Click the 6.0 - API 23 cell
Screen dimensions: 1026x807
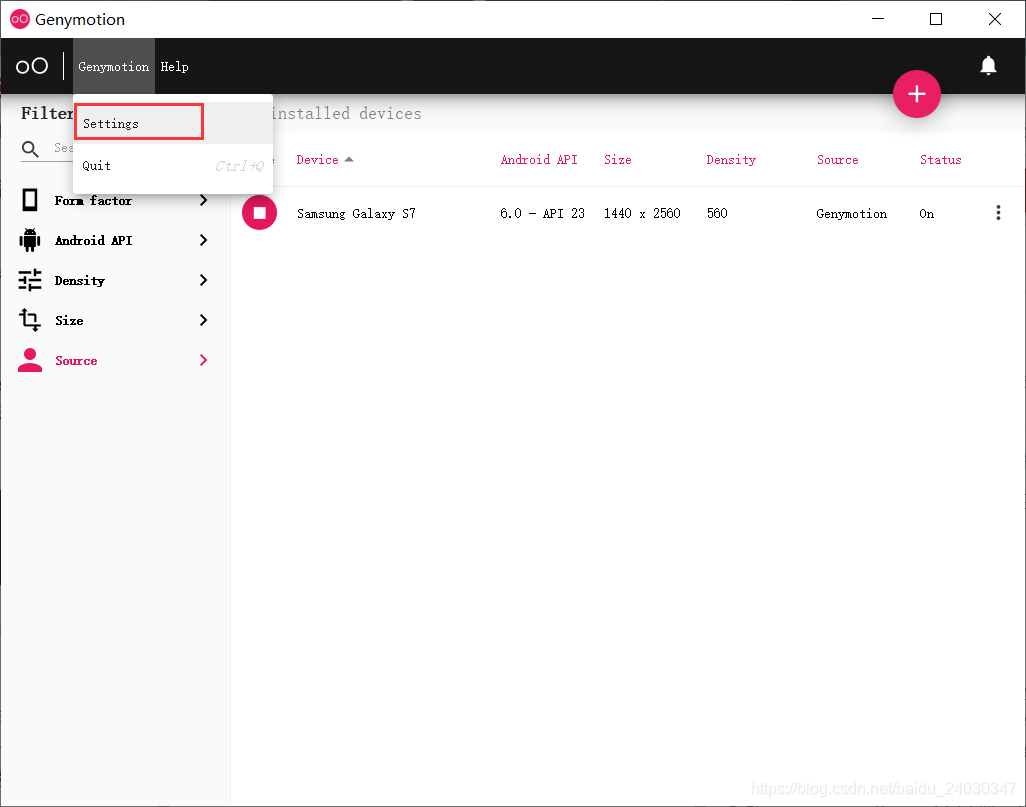pos(542,213)
